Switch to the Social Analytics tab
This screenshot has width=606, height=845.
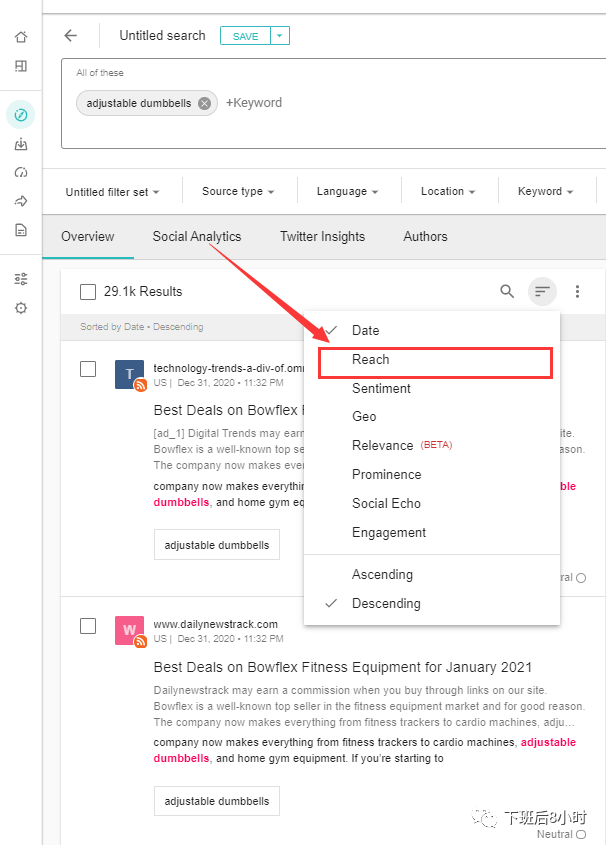point(197,237)
